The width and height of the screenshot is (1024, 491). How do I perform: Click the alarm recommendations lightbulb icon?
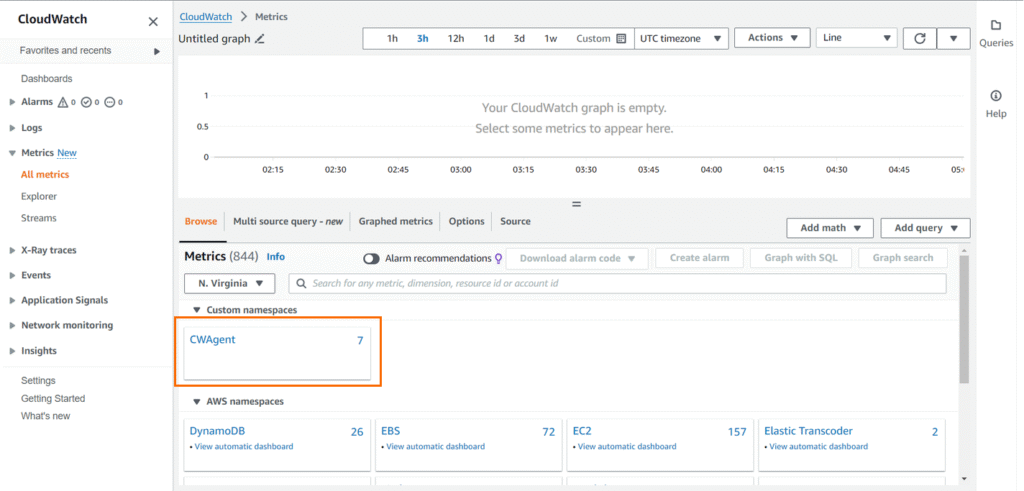point(498,259)
